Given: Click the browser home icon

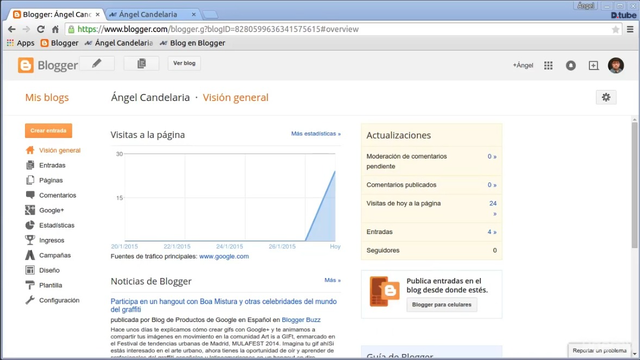Looking at the screenshot, I should tap(55, 29).
